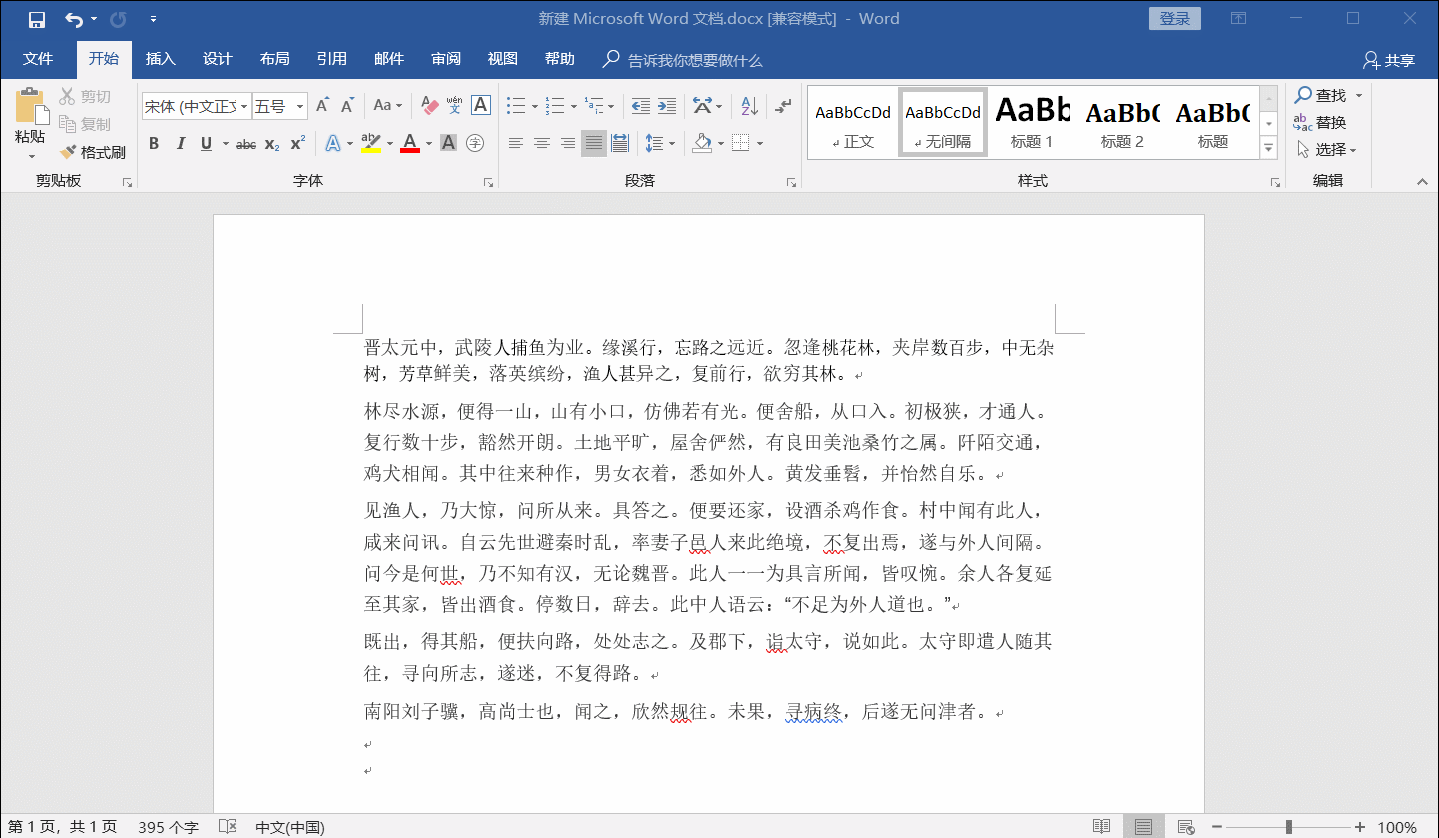The height and width of the screenshot is (838, 1439).
Task: Enable center text alignment
Action: point(541,144)
